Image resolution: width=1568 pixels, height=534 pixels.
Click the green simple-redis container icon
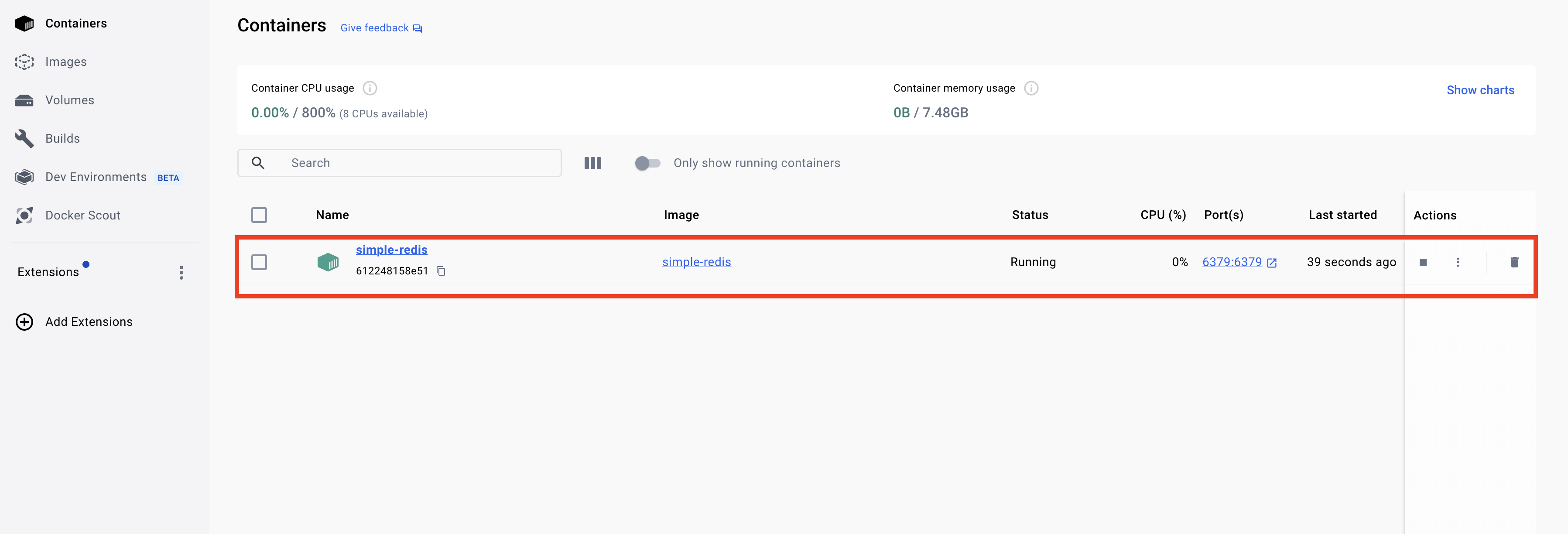(328, 263)
